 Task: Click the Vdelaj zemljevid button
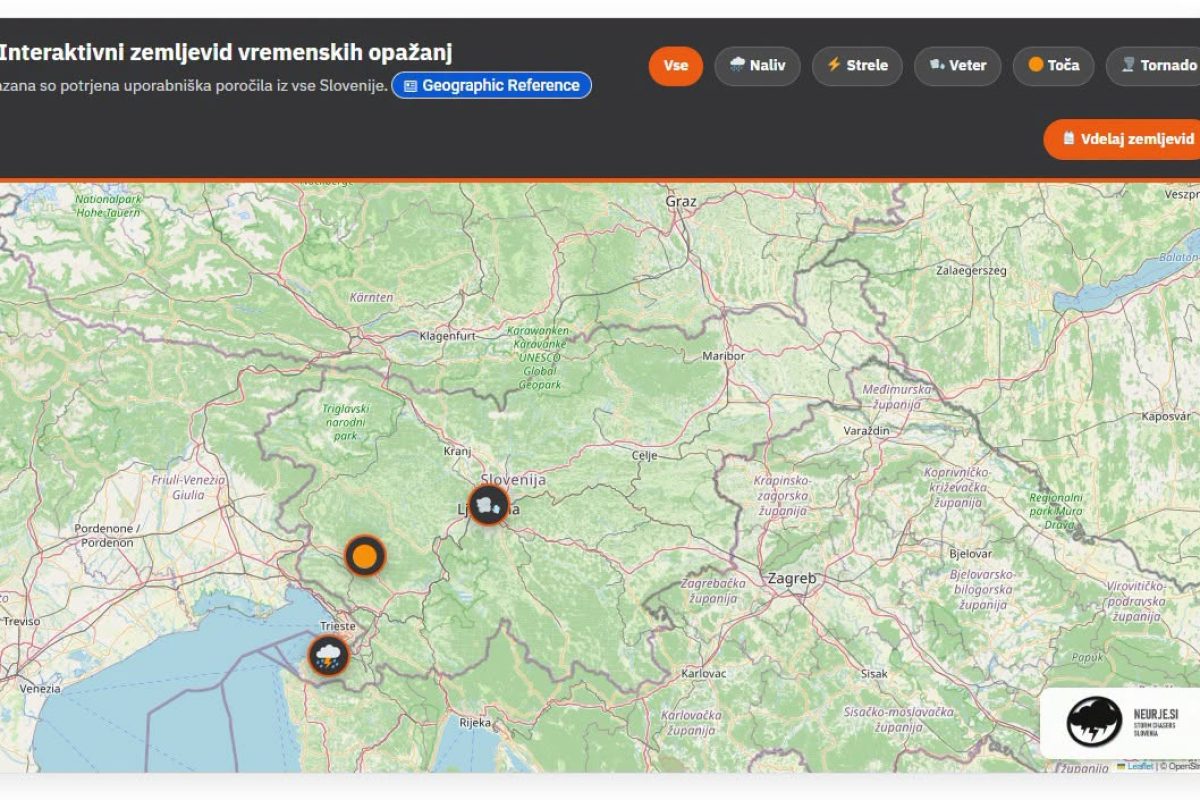coord(1124,139)
